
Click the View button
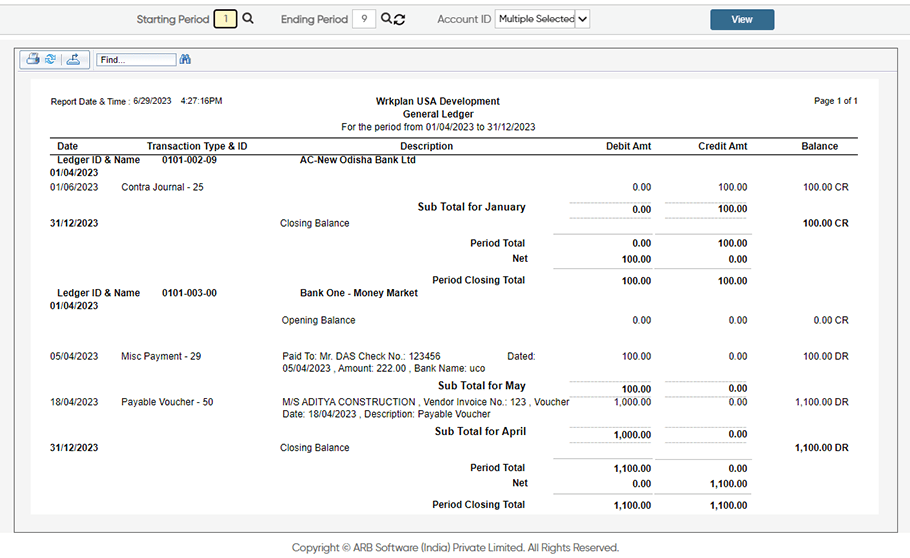coord(742,19)
